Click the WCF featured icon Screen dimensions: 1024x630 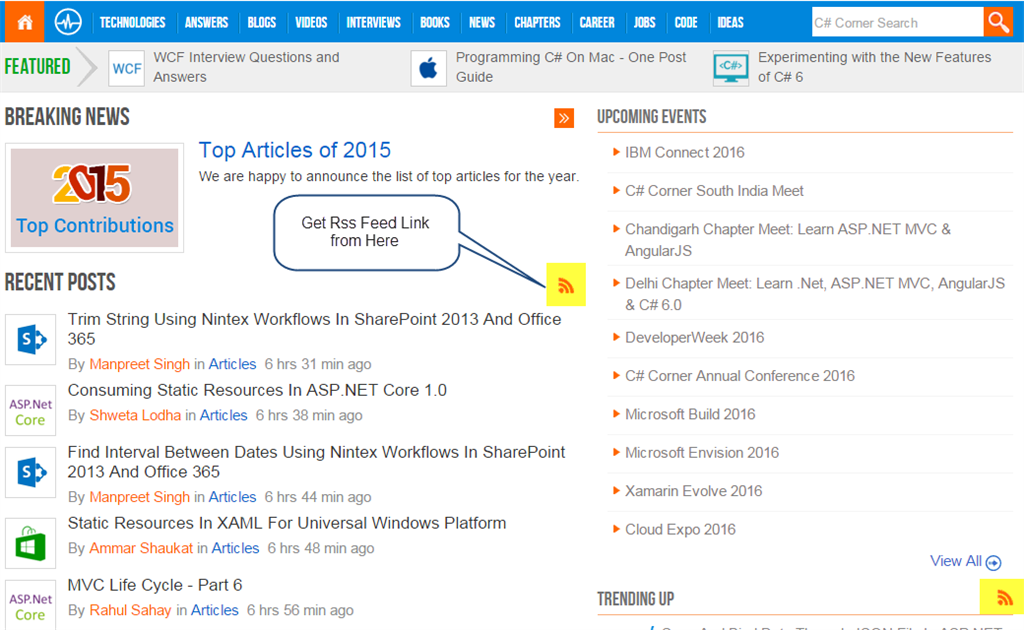(127, 69)
